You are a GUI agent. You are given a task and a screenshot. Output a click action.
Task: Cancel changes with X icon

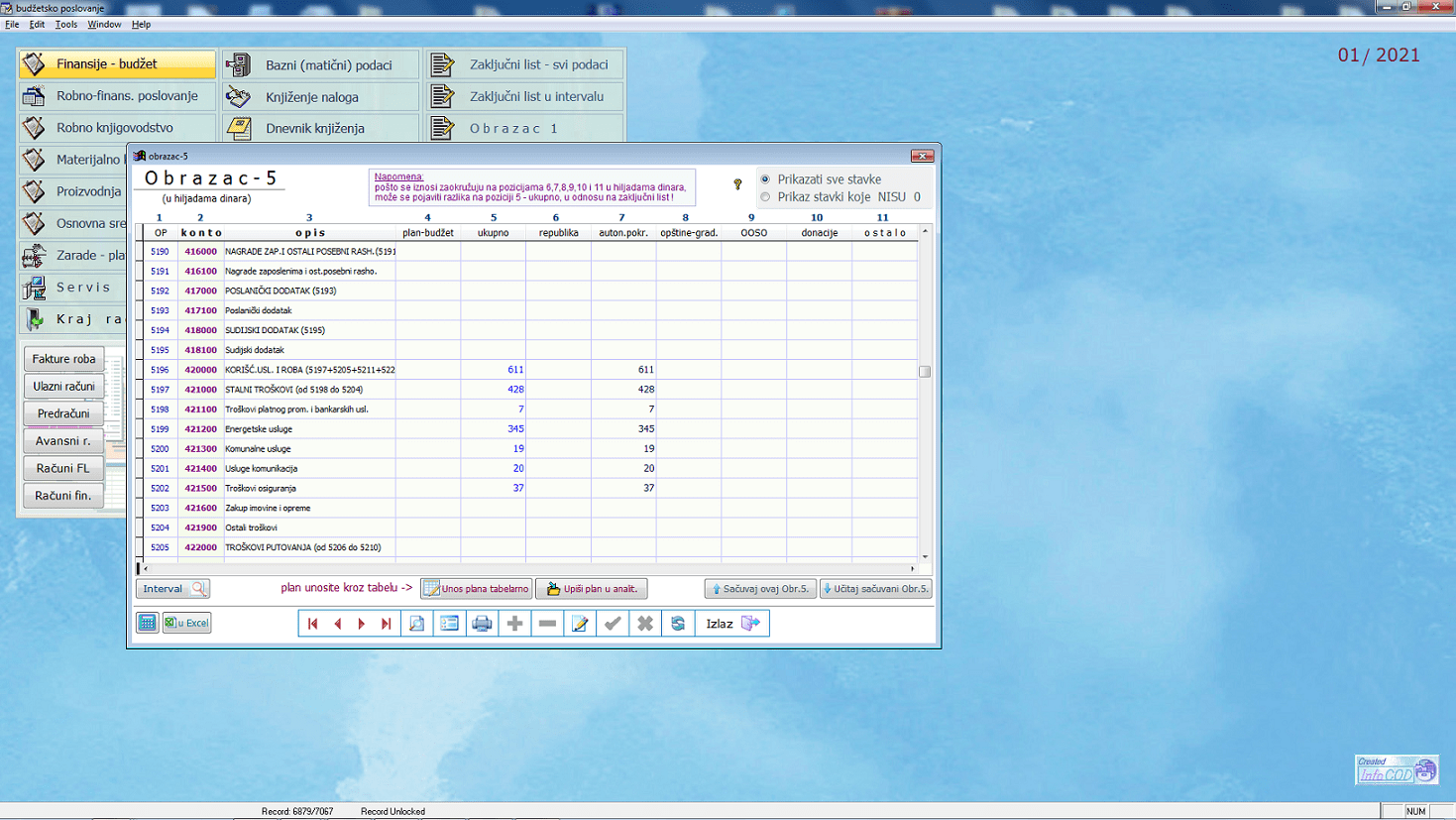click(x=645, y=624)
